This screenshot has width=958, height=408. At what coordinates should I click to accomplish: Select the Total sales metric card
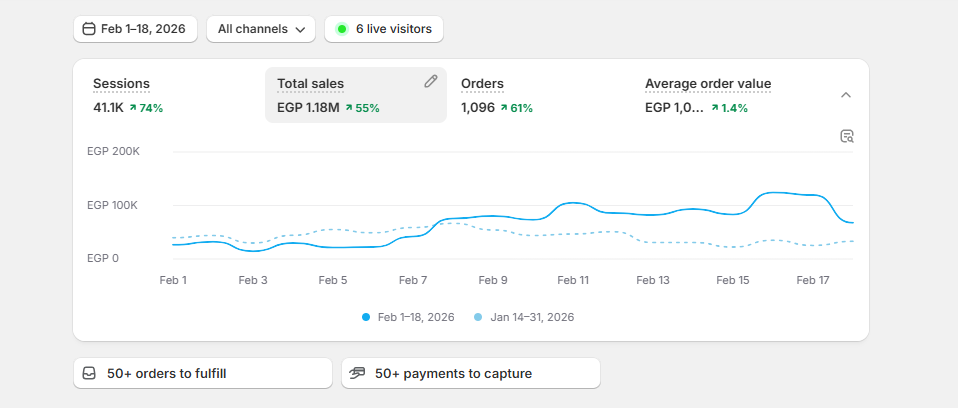click(x=356, y=95)
